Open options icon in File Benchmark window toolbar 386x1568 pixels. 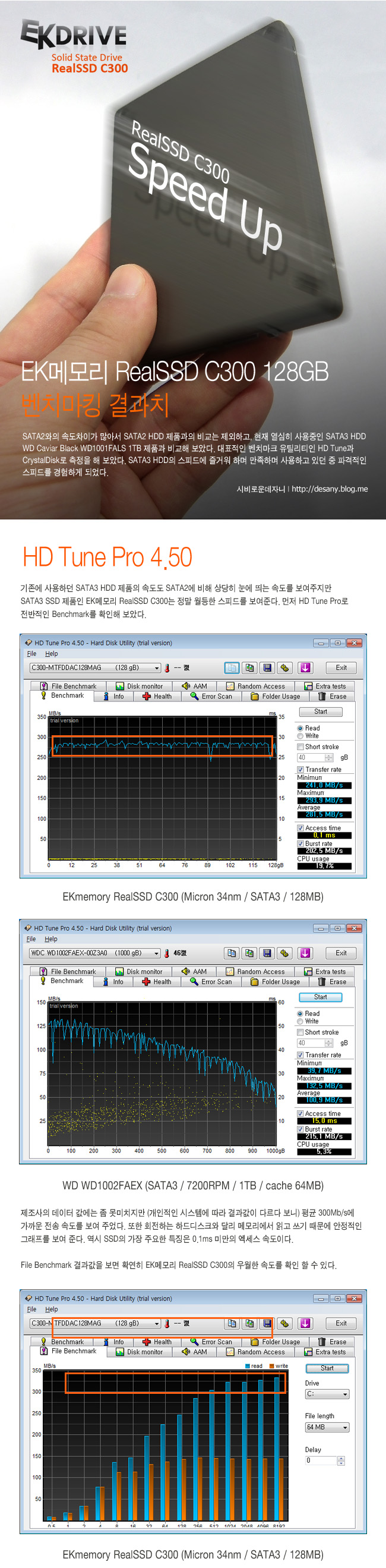click(x=284, y=1323)
